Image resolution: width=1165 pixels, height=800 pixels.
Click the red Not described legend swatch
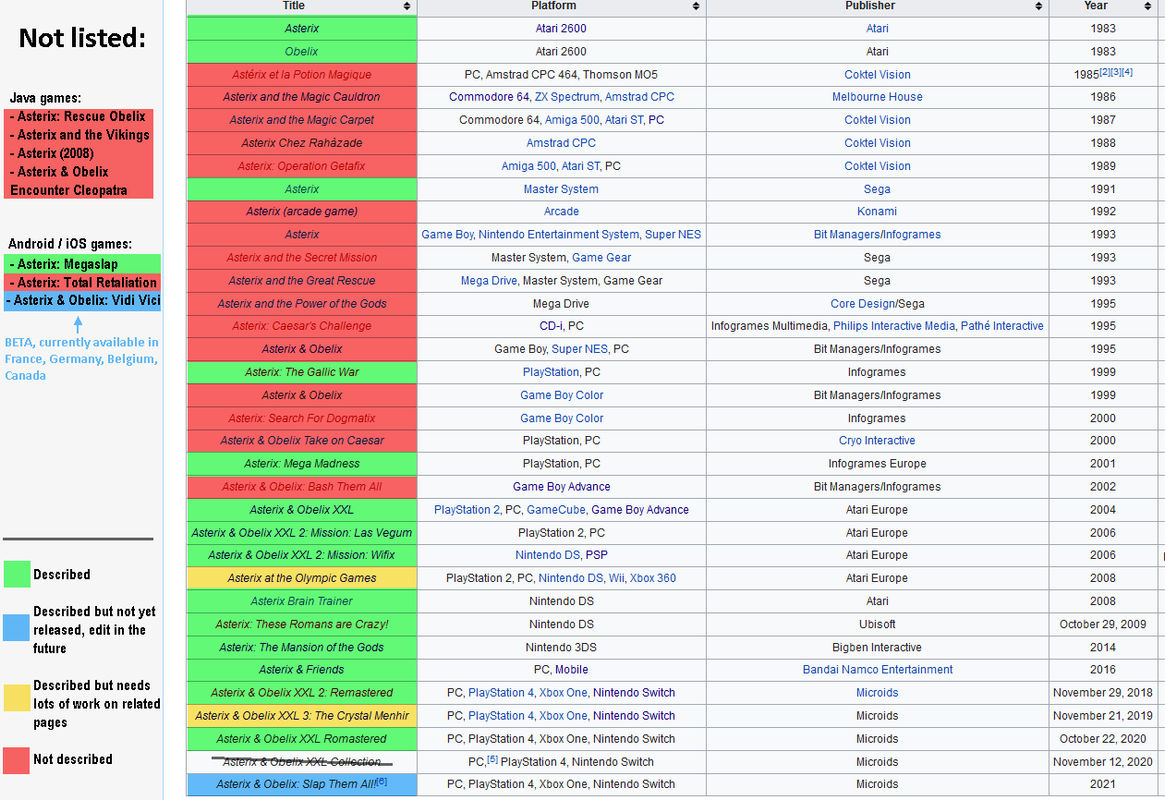[x=16, y=761]
